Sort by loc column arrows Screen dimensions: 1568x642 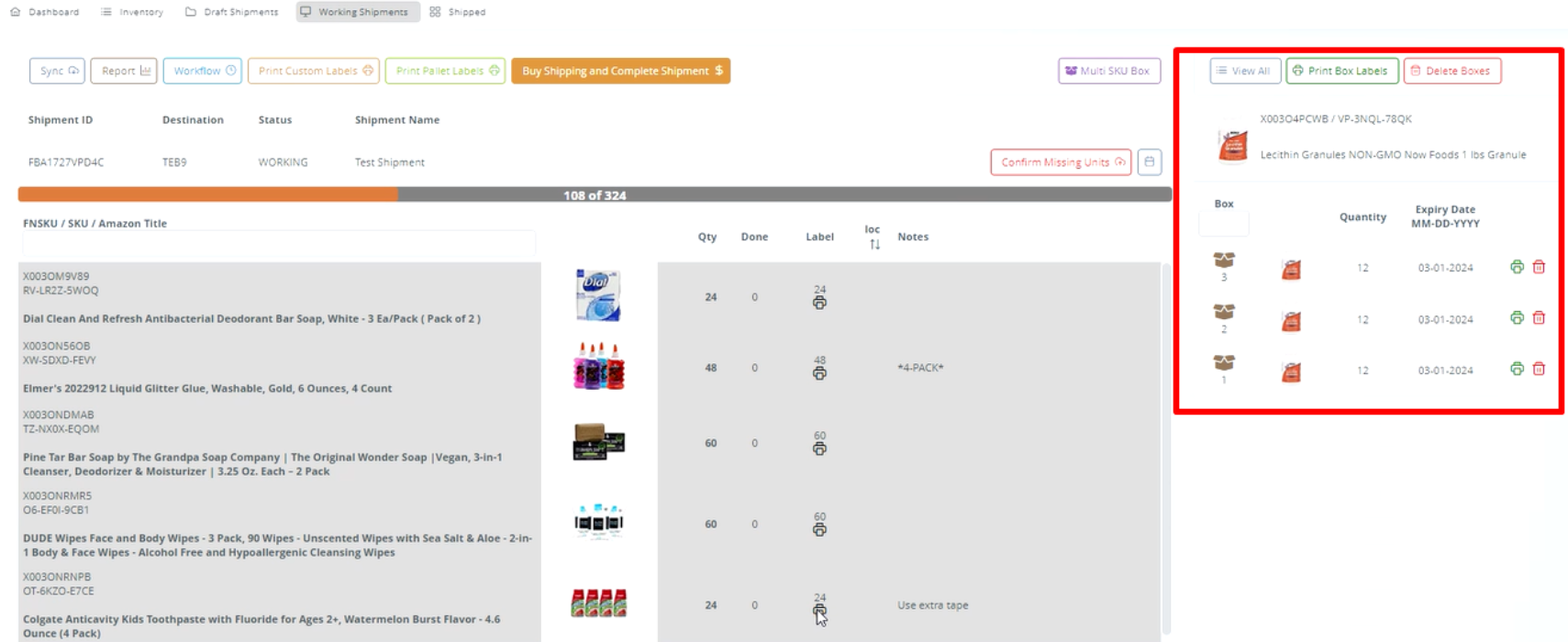pyautogui.click(x=874, y=245)
